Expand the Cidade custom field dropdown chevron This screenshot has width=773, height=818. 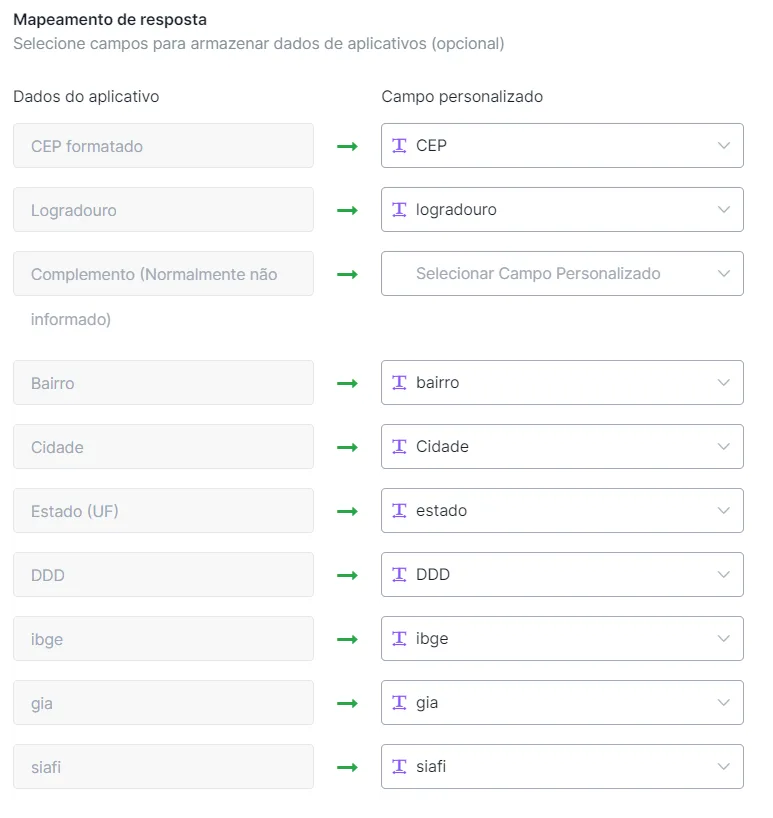(723, 447)
